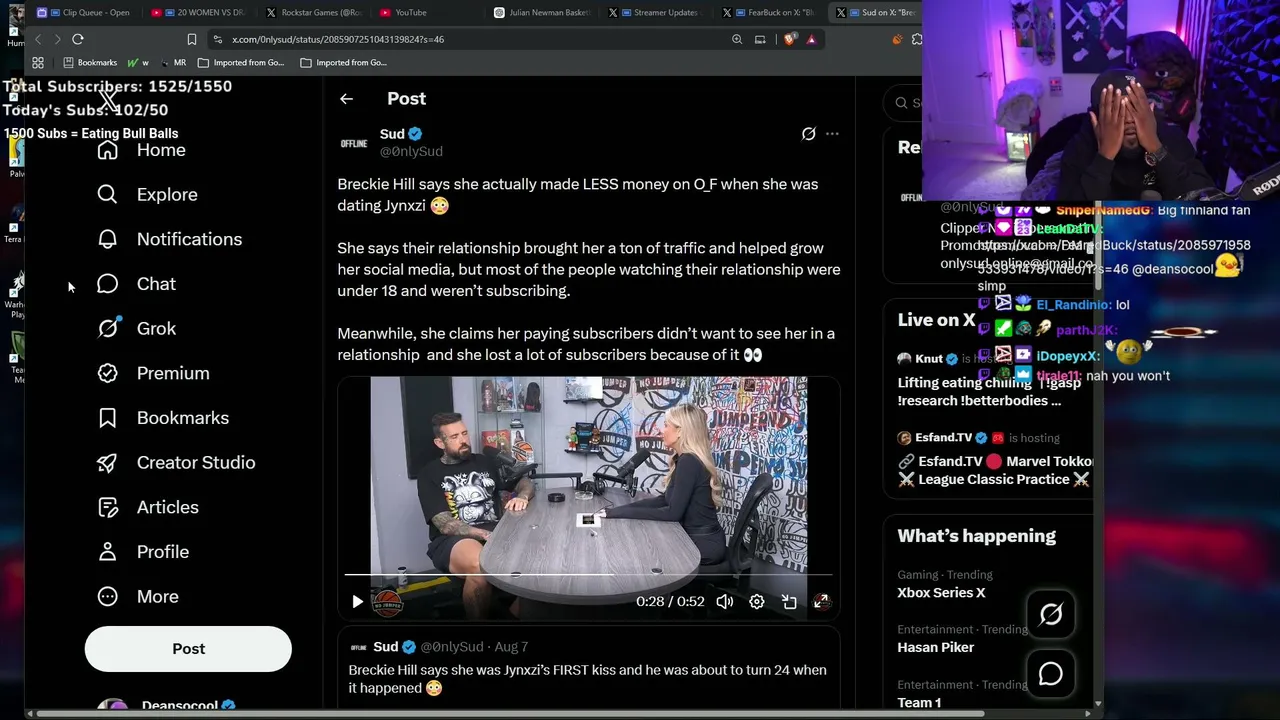Switch to the Julian Newman Basketball tab
This screenshot has height=720, width=1280.
tap(542, 13)
